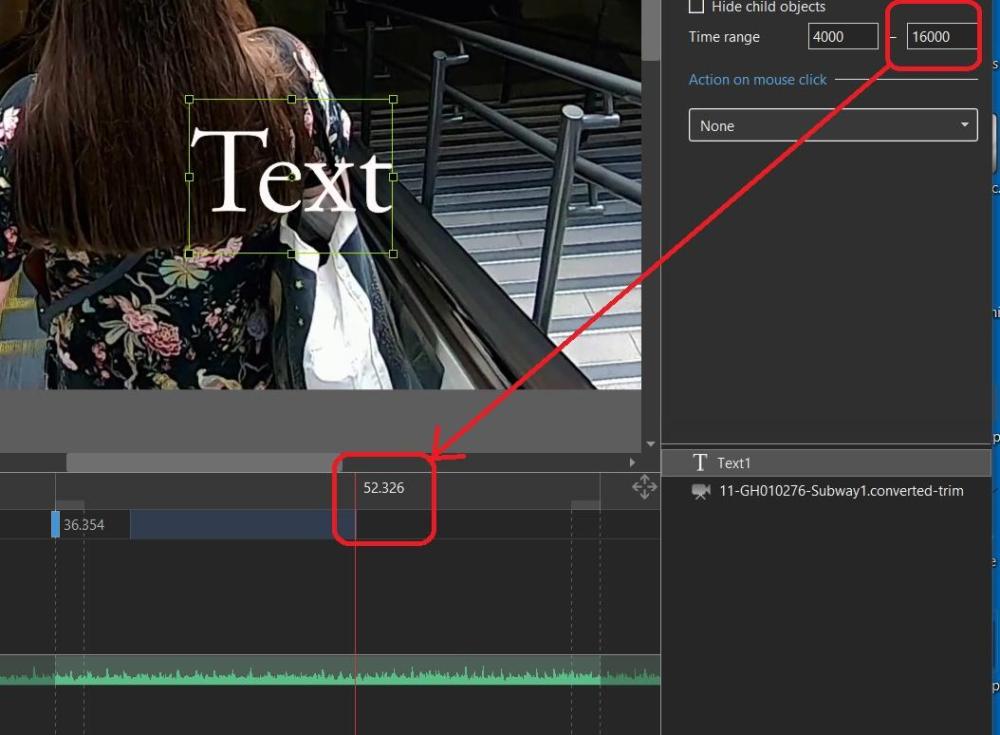Viewport: 1000px width, 735px height.
Task: Click the blue keyframe bar in the timeline
Action: click(x=240, y=524)
